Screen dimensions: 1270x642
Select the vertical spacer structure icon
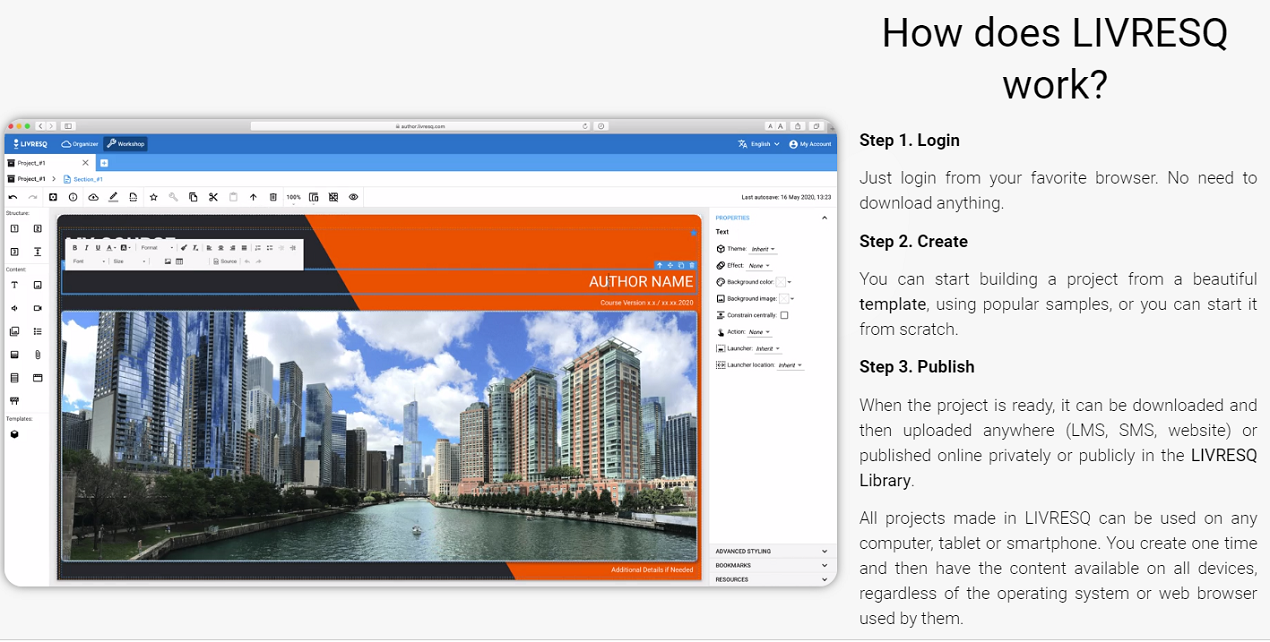(x=38, y=252)
